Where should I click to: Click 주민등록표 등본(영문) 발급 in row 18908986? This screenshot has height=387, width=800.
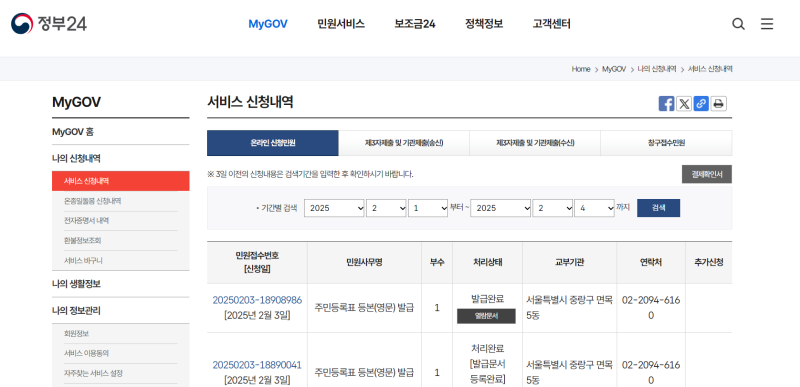click(364, 308)
